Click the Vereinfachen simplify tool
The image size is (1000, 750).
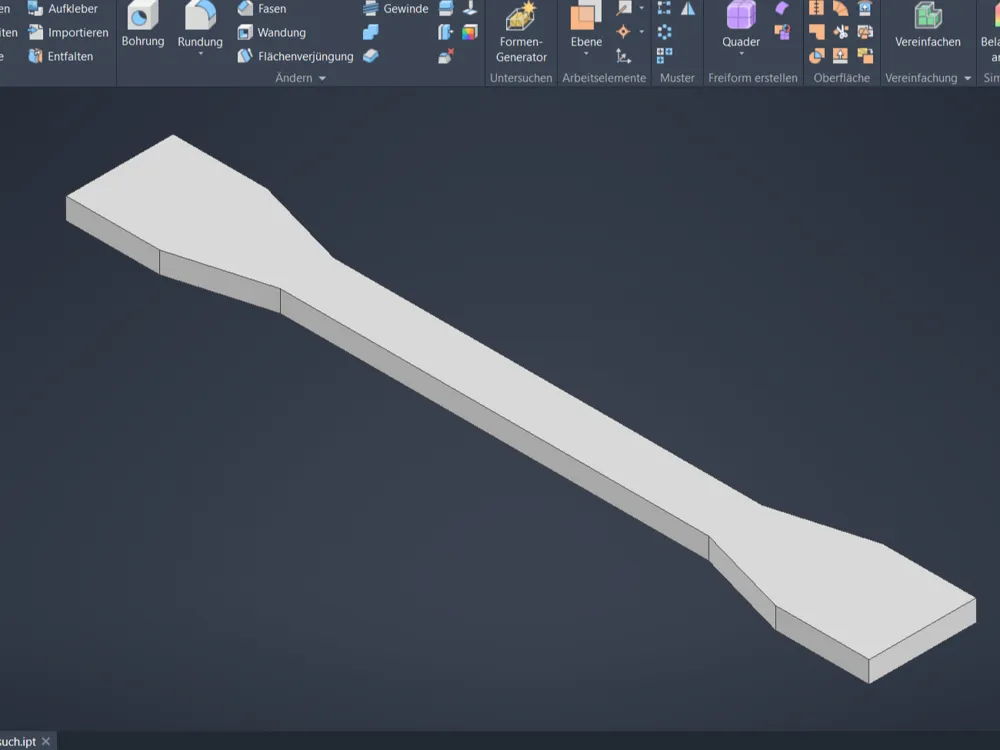click(x=927, y=24)
